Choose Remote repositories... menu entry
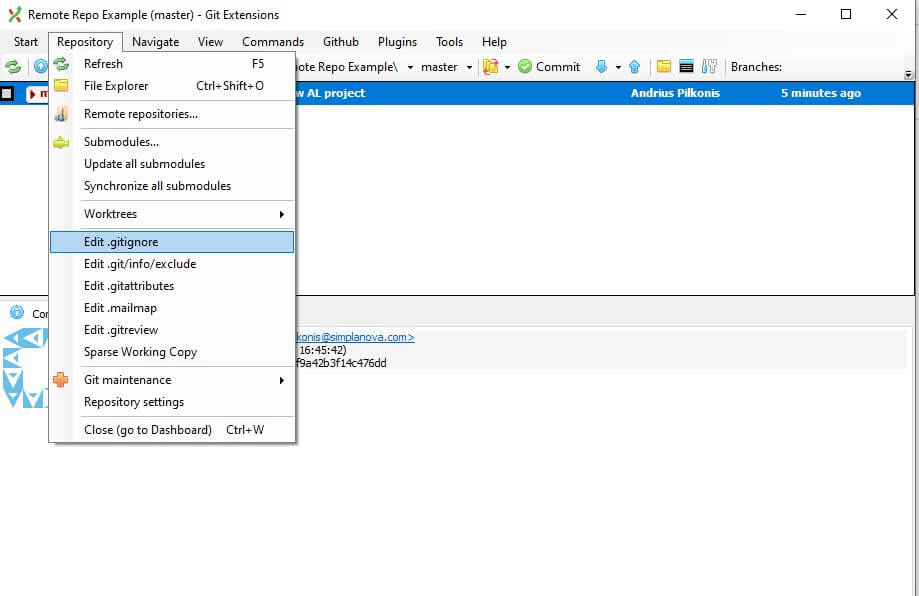 (172, 114)
